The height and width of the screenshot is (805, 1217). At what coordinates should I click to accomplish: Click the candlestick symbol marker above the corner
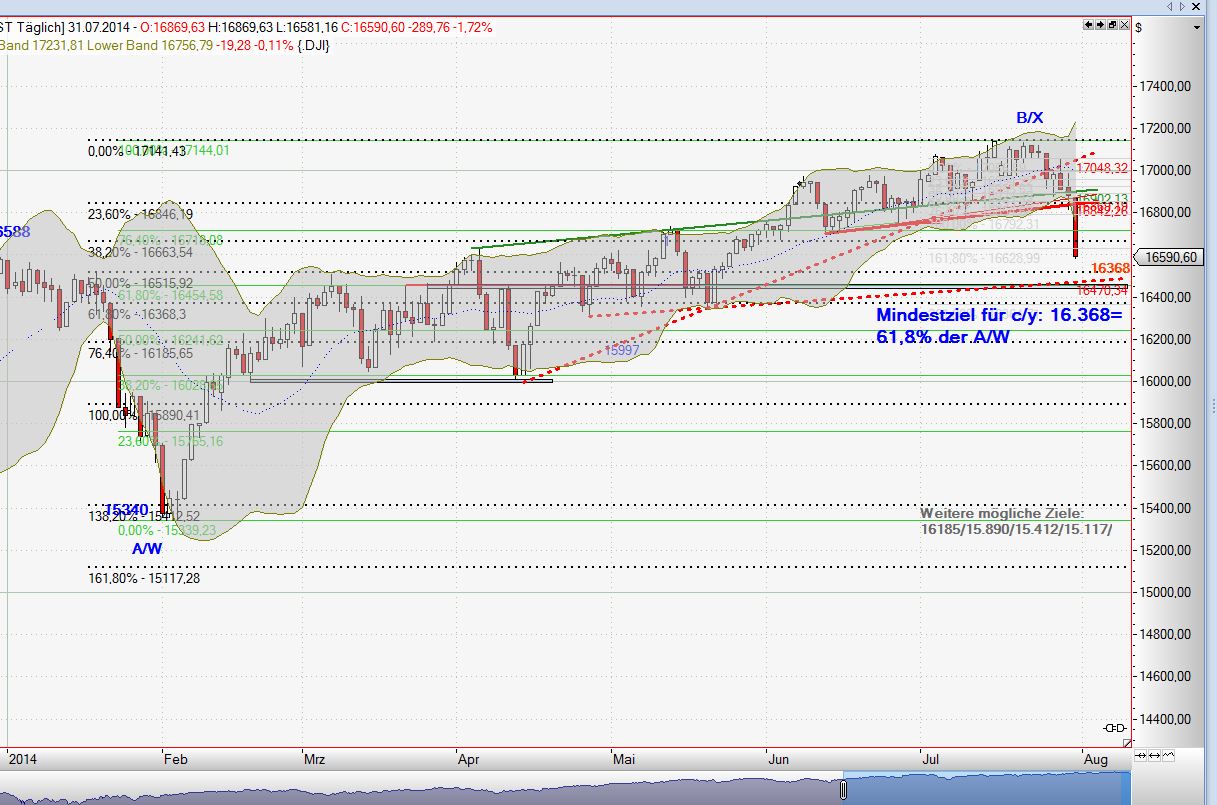[x=1115, y=727]
